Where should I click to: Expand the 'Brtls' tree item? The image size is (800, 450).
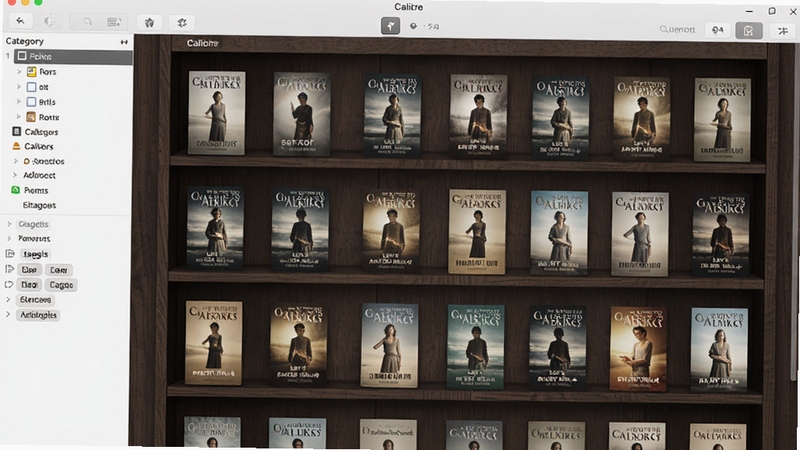pos(19,102)
